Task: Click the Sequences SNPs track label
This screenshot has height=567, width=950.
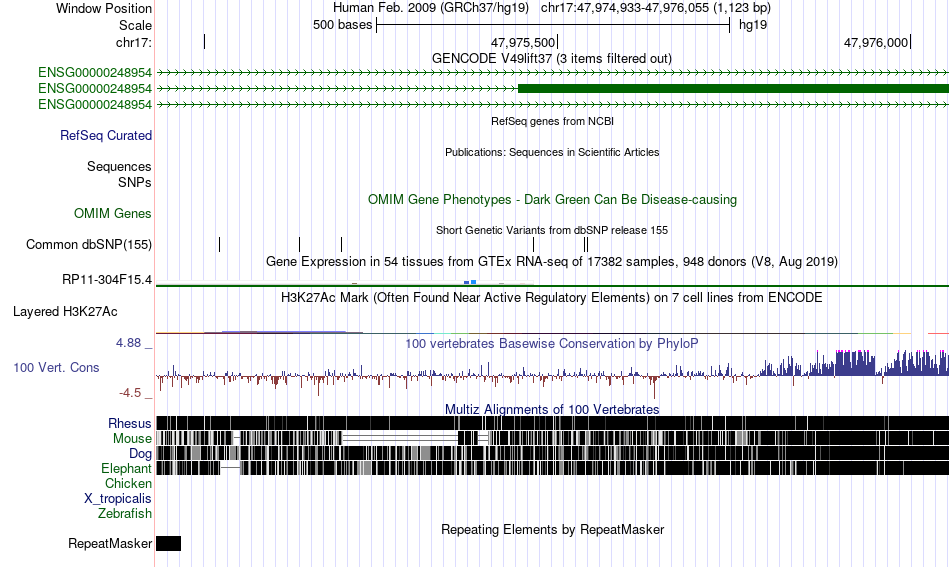Action: click(x=119, y=174)
